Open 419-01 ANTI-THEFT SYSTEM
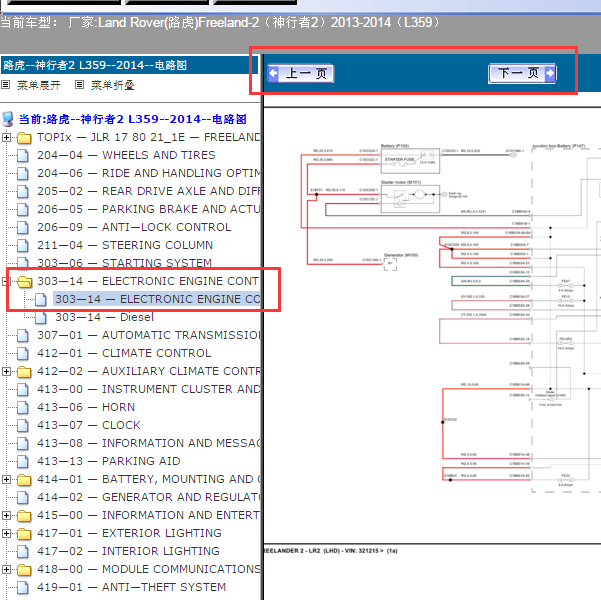Screen dimensions: 601x600 131,588
